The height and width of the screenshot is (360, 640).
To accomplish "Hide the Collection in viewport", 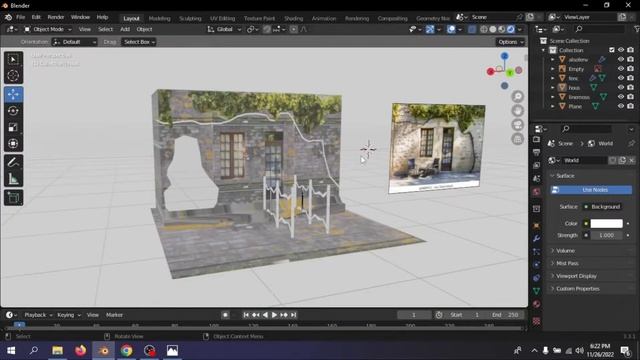I will pyautogui.click(x=621, y=50).
